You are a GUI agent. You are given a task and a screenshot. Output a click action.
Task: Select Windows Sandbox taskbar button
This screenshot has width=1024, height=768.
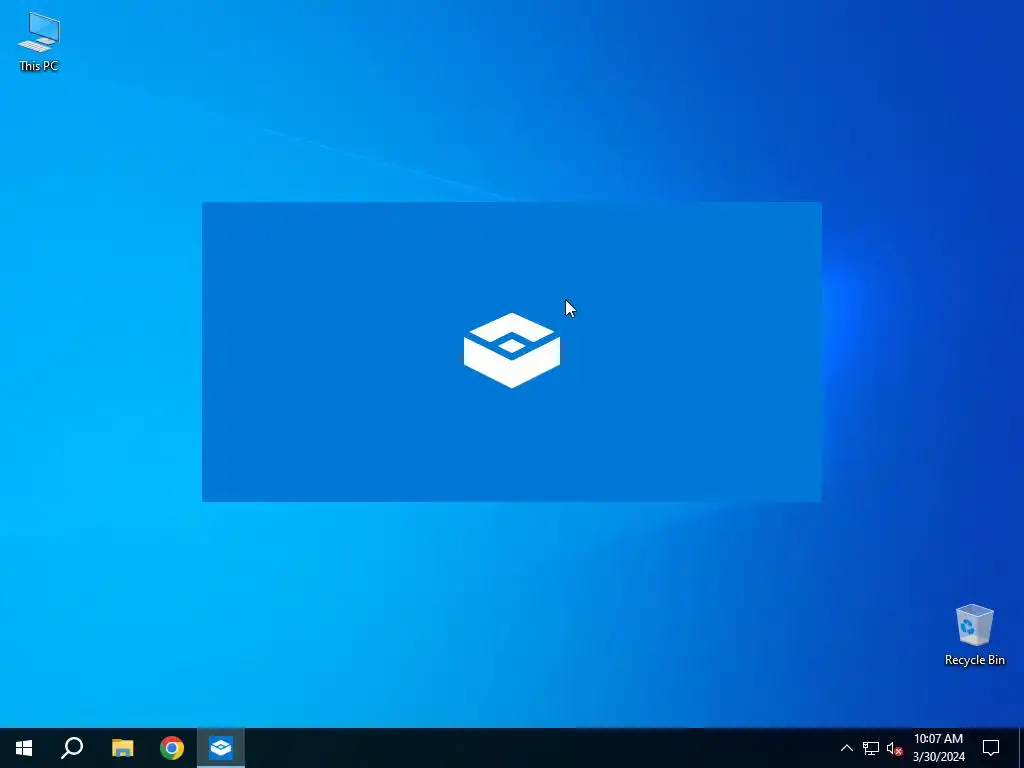click(x=221, y=748)
